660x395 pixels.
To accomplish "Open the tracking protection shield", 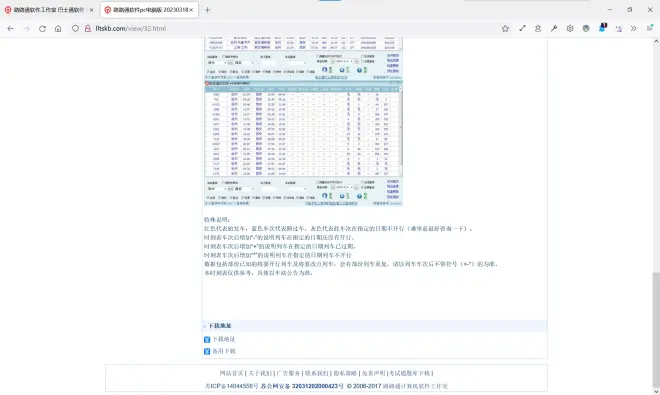I will (75, 29).
